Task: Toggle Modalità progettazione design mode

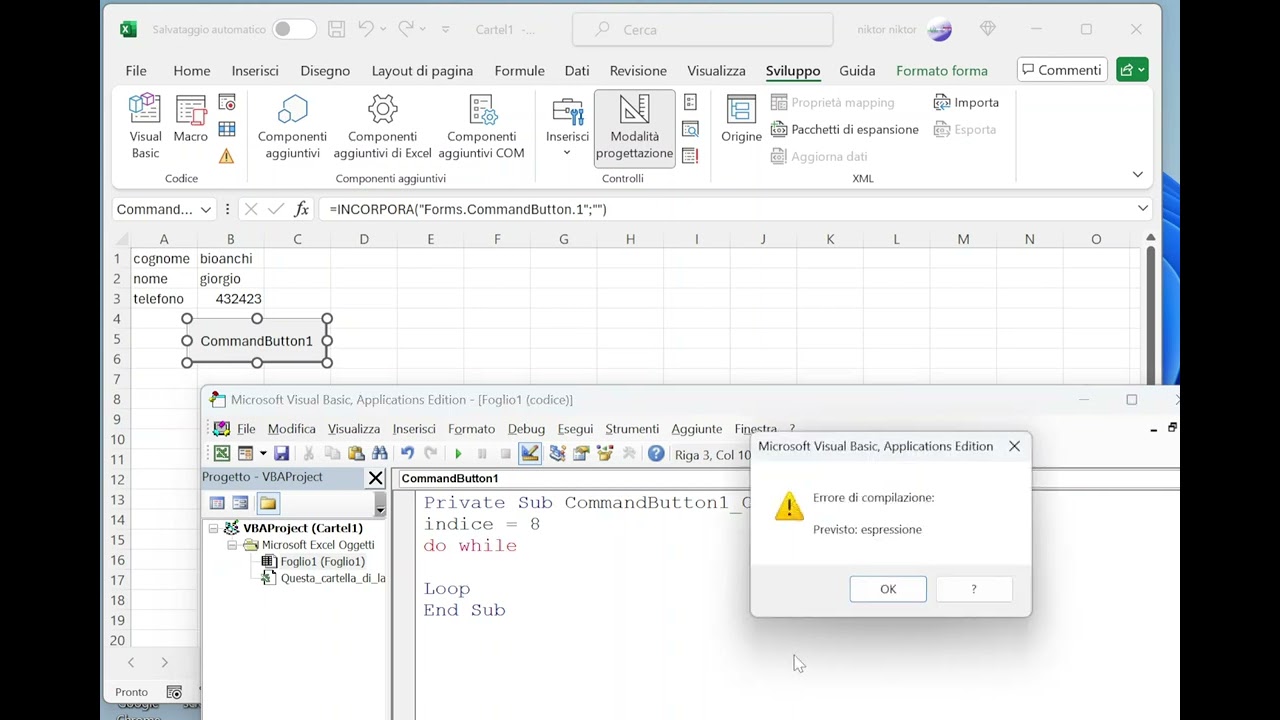Action: [634, 126]
